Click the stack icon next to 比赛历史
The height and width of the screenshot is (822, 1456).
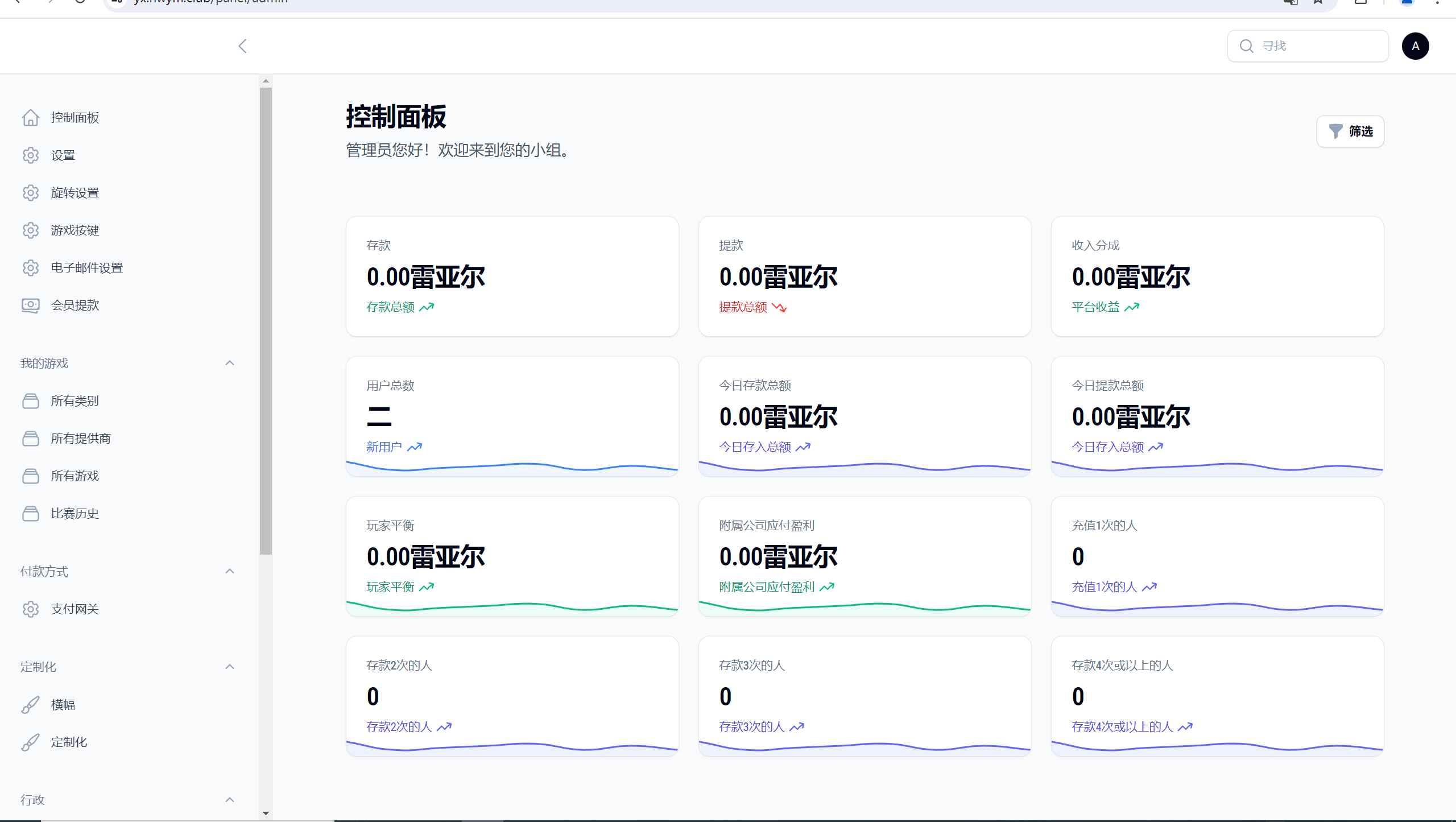coord(31,514)
